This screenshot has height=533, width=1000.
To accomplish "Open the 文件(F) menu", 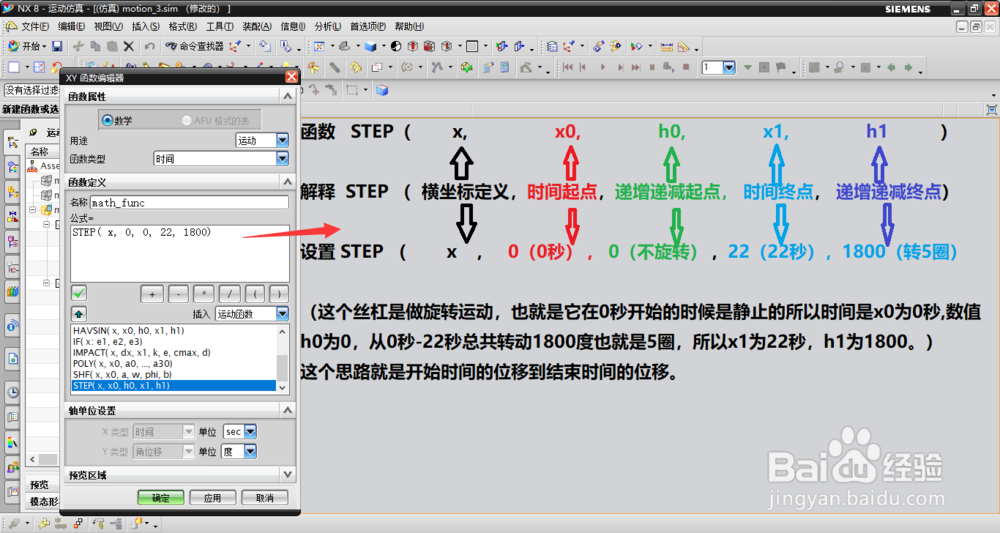I will (34, 26).
